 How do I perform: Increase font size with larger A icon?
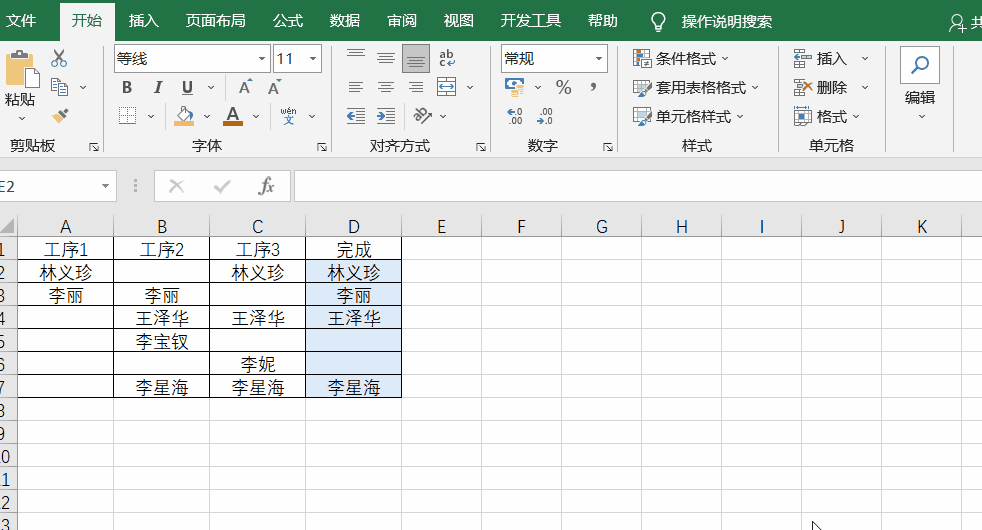(246, 87)
